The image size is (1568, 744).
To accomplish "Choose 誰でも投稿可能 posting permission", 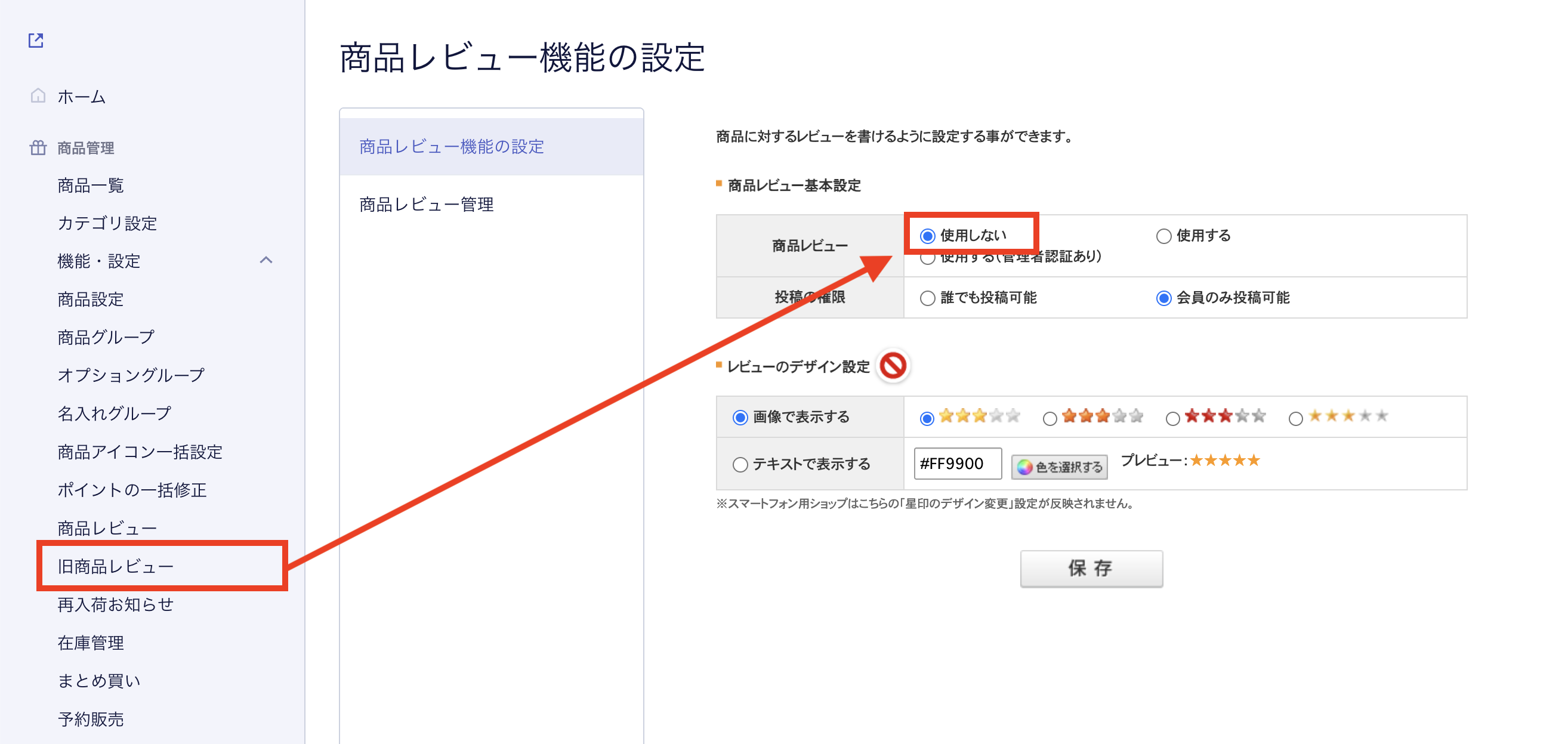I will pyautogui.click(x=928, y=298).
